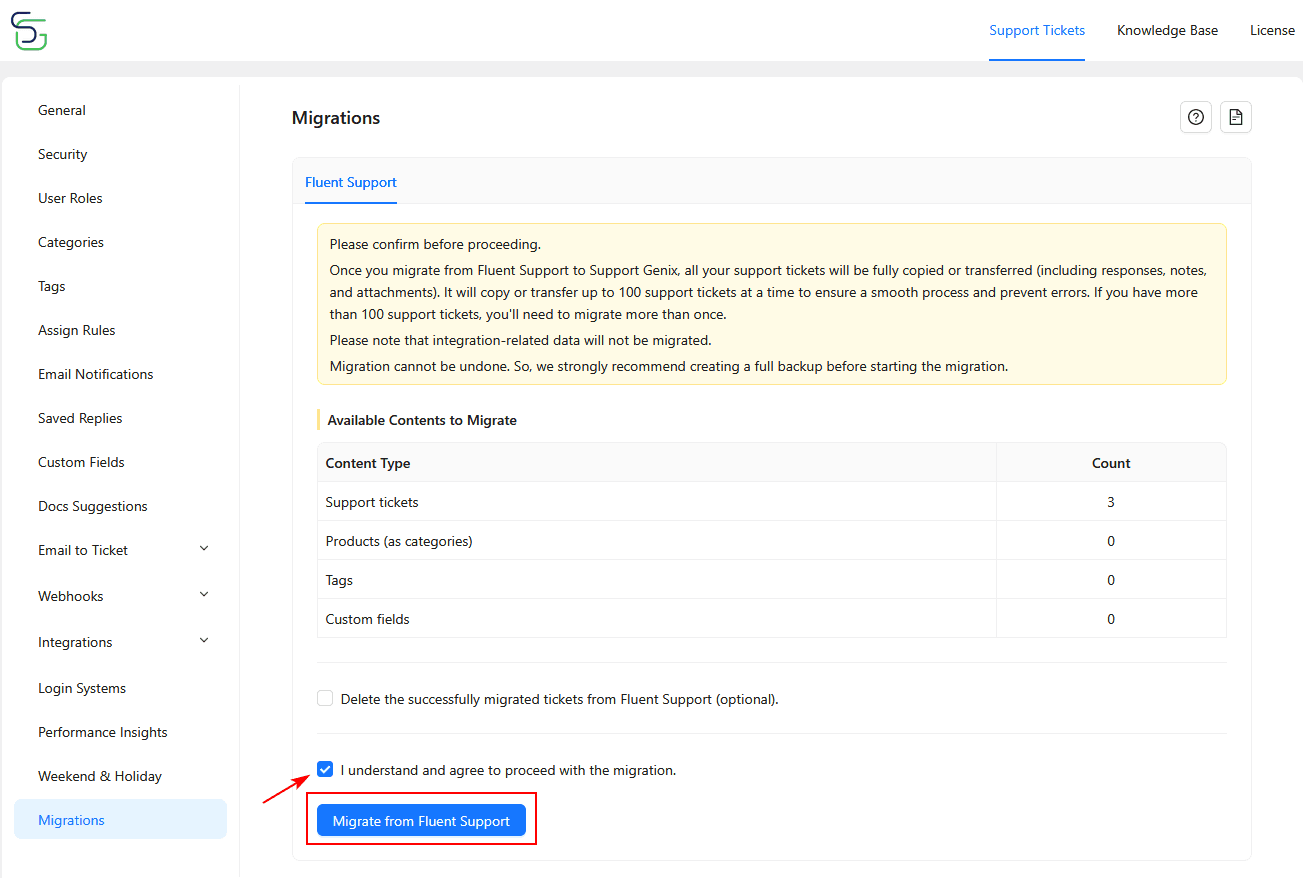The height and width of the screenshot is (878, 1303).
Task: Click the Support tickets count value 3
Action: (x=1111, y=502)
